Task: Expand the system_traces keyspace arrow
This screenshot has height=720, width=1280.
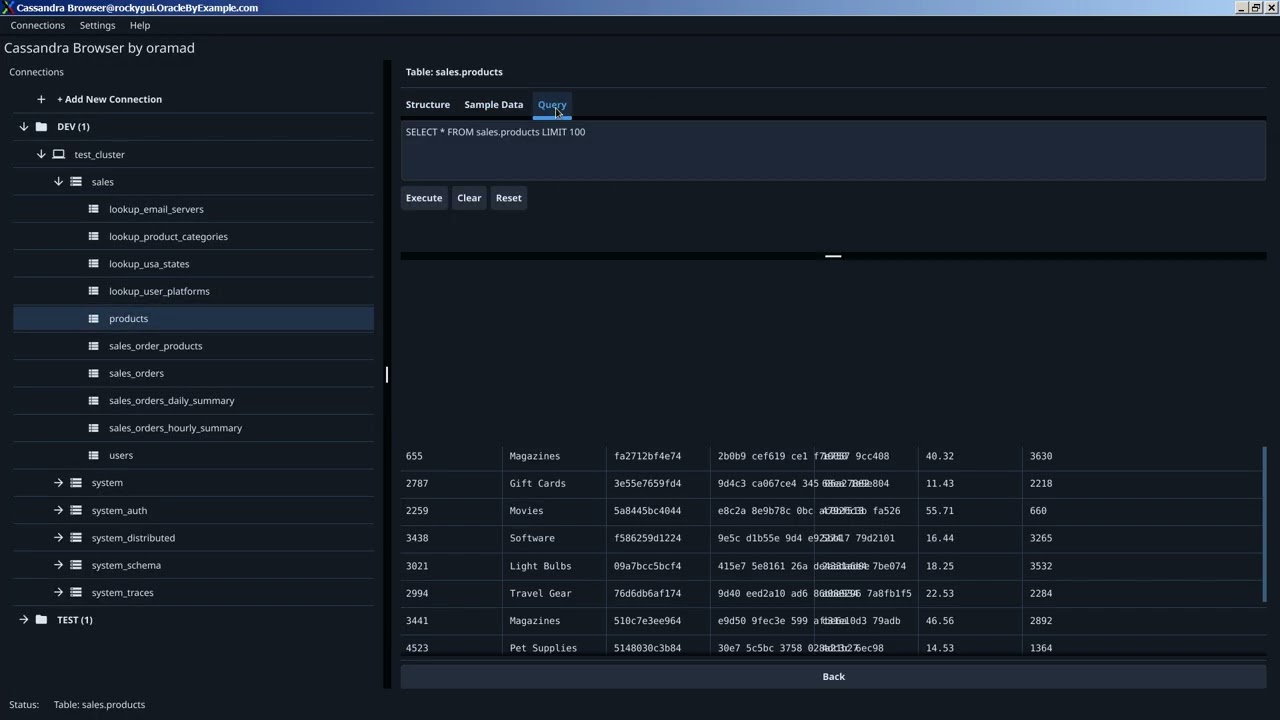Action: [x=58, y=592]
